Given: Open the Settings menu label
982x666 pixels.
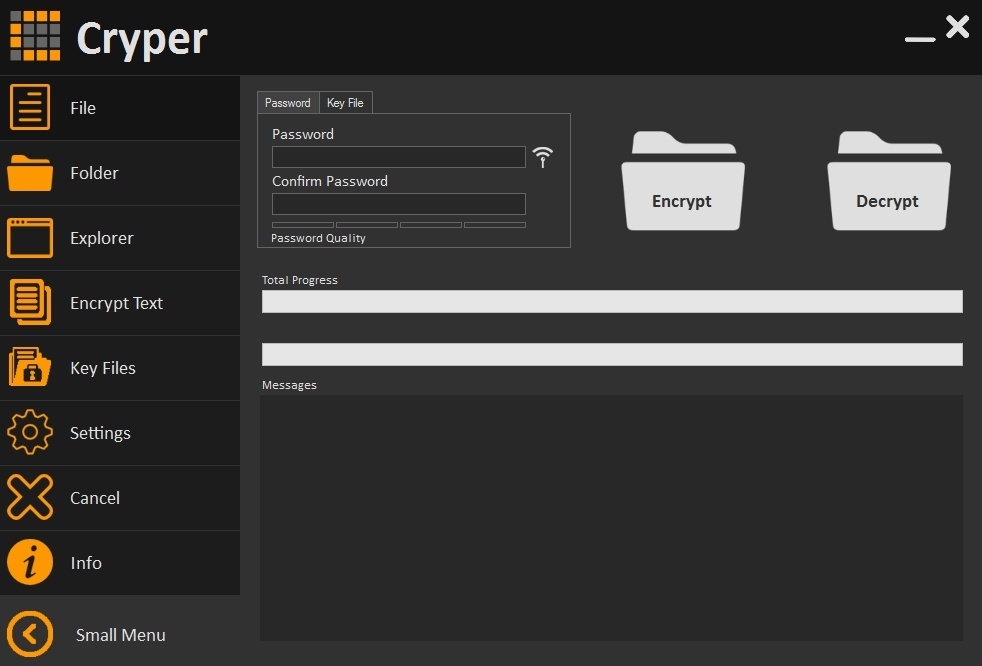Looking at the screenshot, I should click(100, 433).
